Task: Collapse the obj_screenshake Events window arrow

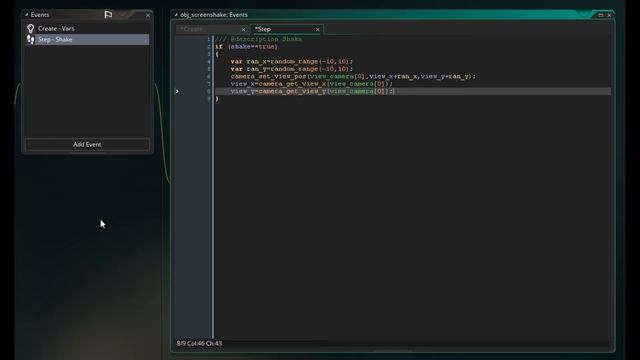Action: coord(176,15)
